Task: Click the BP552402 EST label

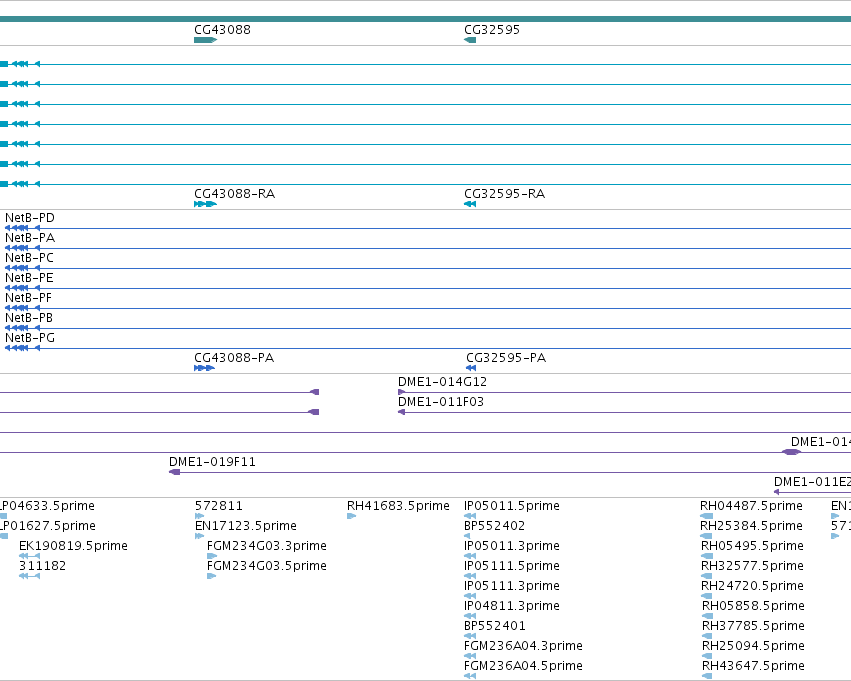Action: pyautogui.click(x=494, y=526)
